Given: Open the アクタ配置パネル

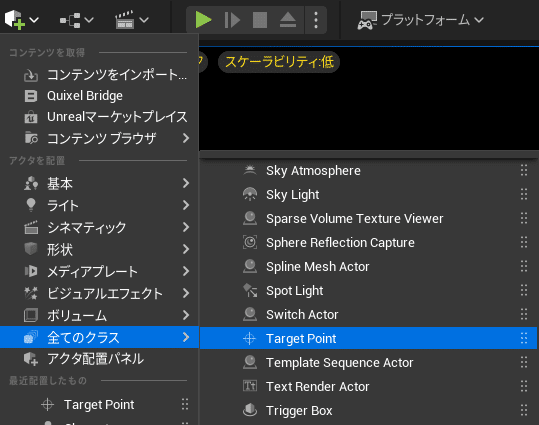Looking at the screenshot, I should click(x=99, y=359).
